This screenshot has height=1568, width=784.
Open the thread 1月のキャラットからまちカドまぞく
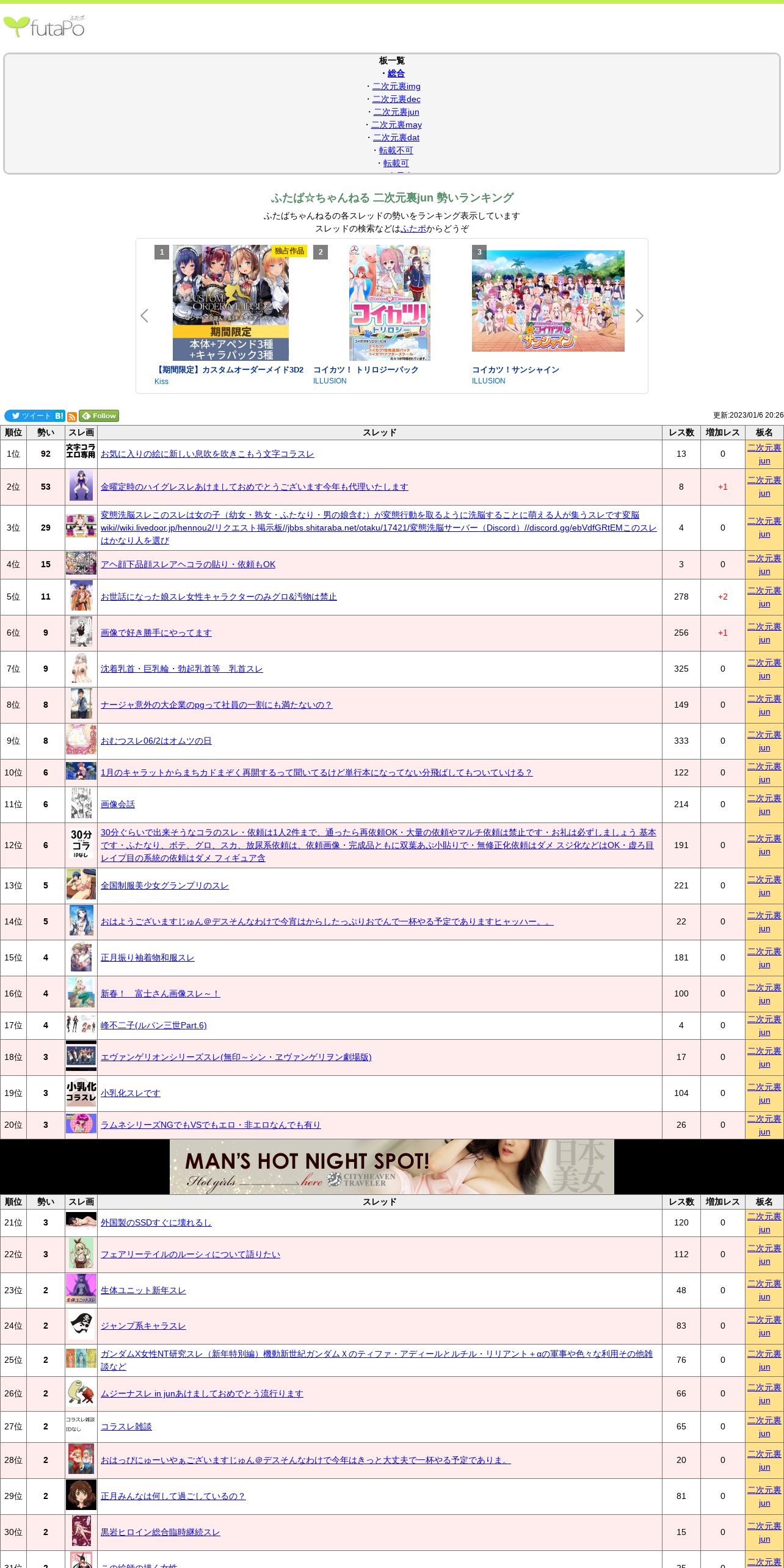pyautogui.click(x=316, y=772)
